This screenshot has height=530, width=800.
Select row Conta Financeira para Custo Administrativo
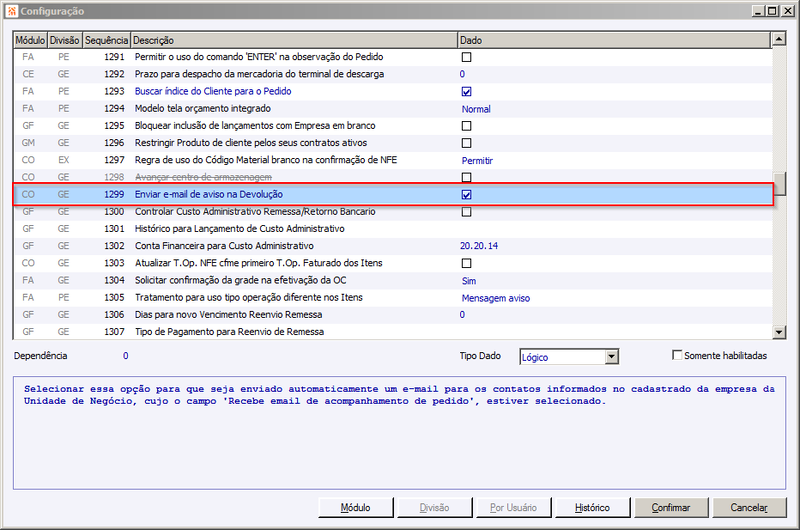392,246
